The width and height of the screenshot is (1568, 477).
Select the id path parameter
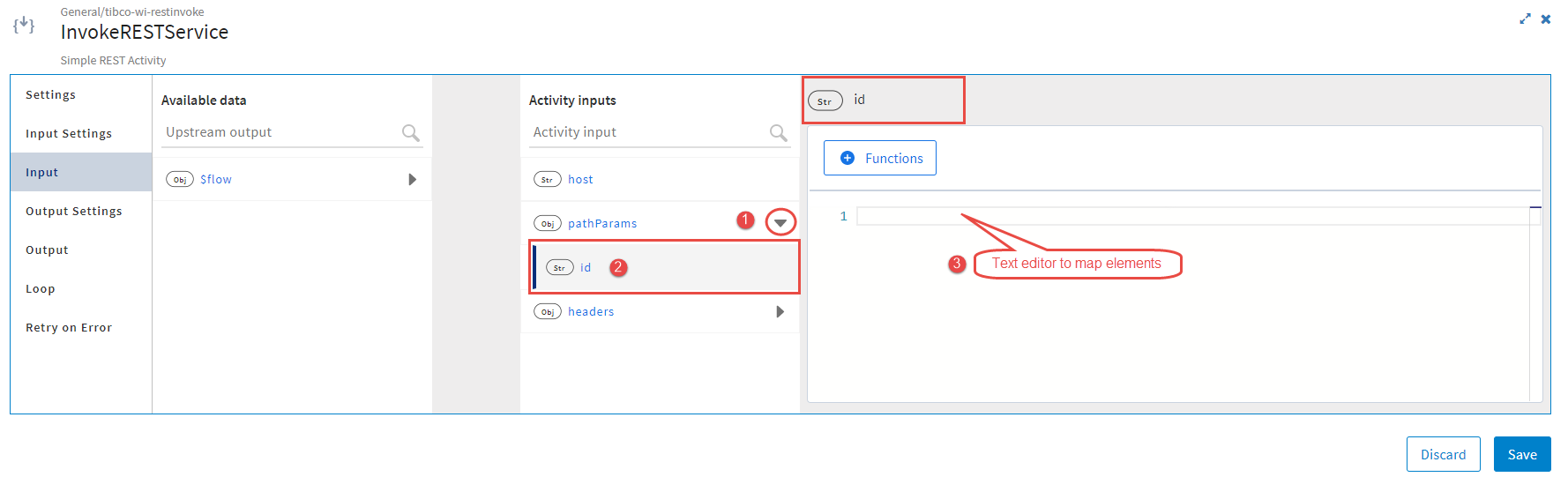pyautogui.click(x=586, y=268)
